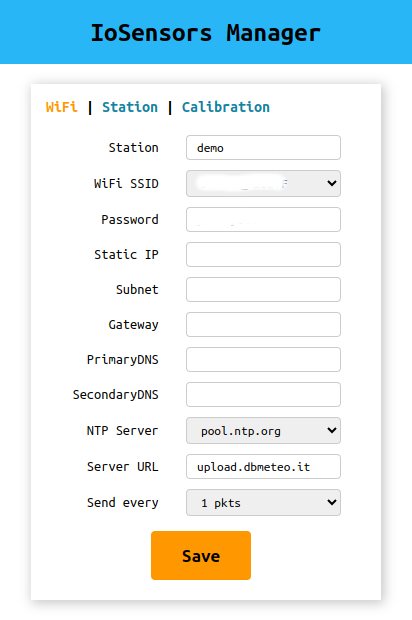Open the WiFi SSID dropdown
The height and width of the screenshot is (620, 412).
coord(263,183)
